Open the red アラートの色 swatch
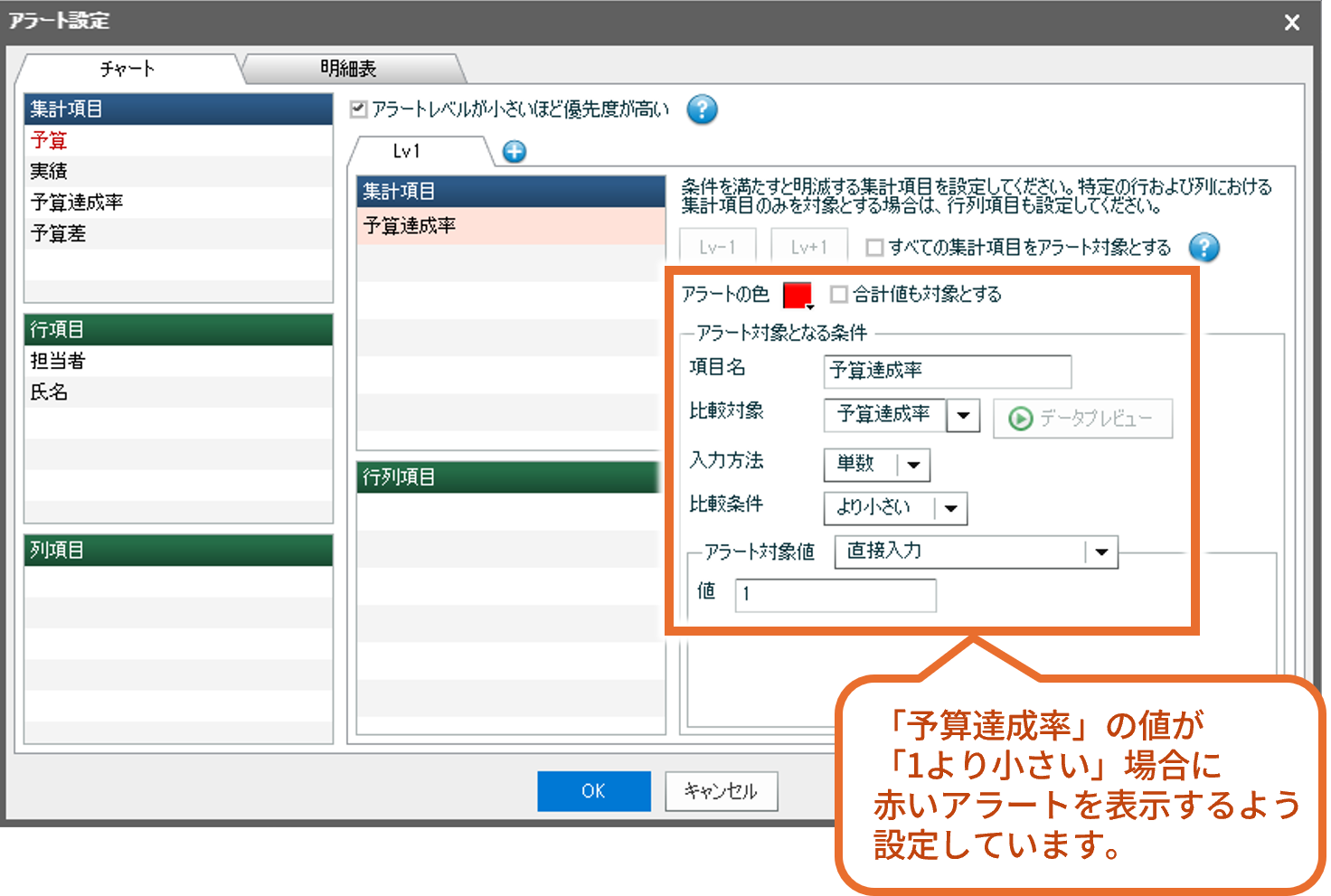 [797, 295]
